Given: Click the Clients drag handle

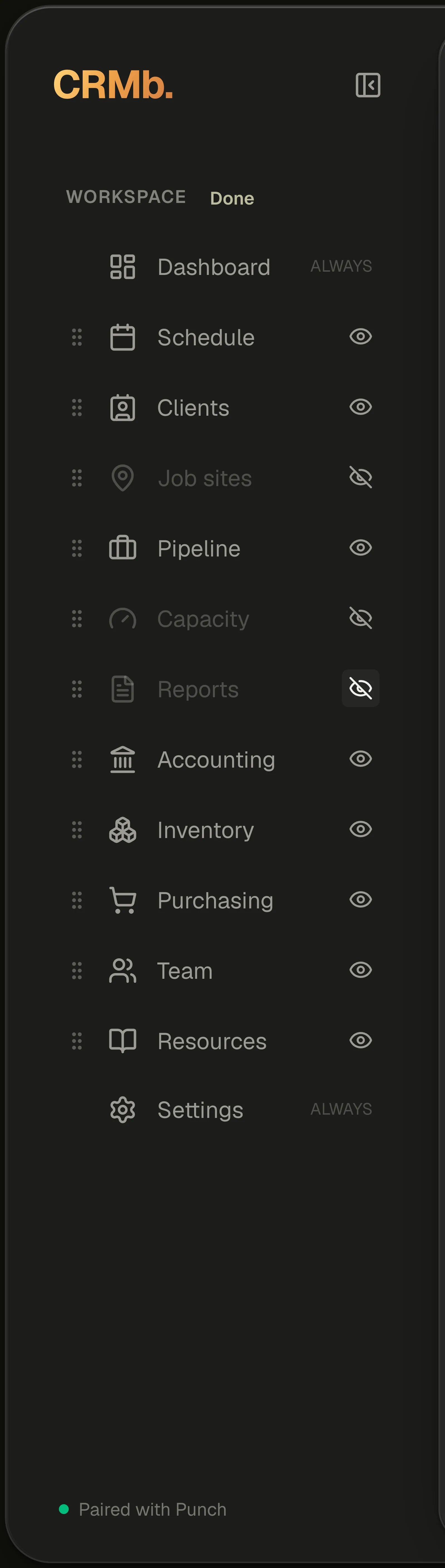Looking at the screenshot, I should point(77,408).
